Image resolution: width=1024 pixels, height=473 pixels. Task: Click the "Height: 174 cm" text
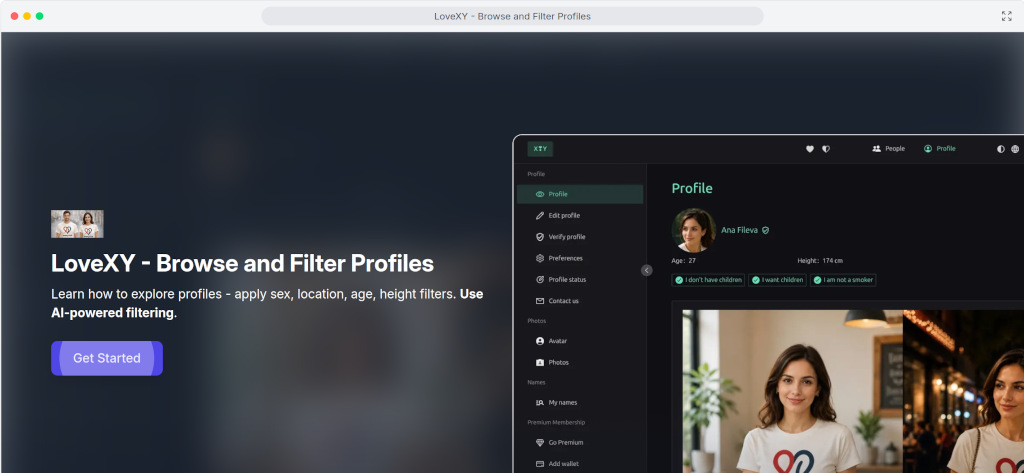[820, 261]
